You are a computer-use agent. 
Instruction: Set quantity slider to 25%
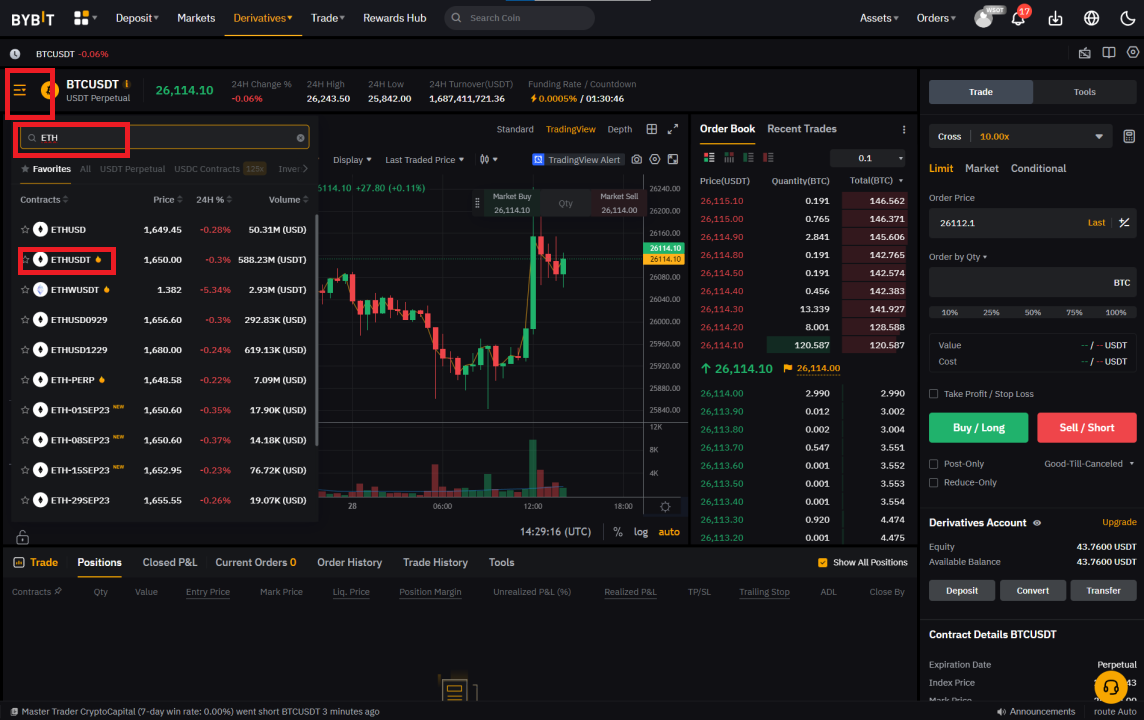click(x=991, y=312)
